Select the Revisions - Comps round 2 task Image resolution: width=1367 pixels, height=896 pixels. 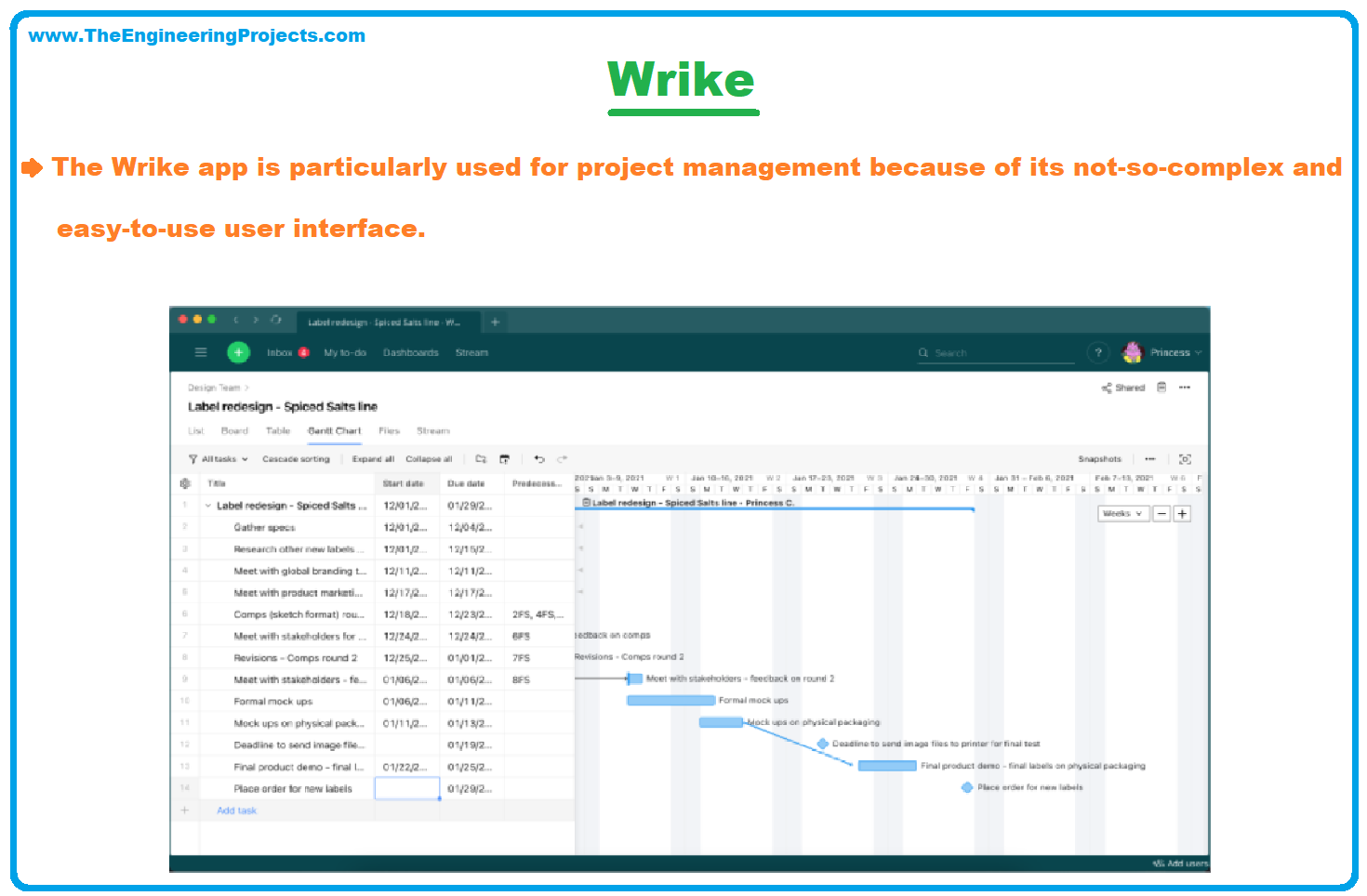click(372, 658)
